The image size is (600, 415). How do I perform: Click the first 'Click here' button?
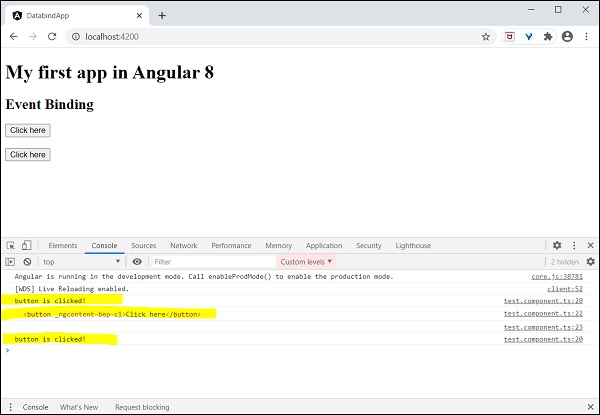tap(28, 130)
